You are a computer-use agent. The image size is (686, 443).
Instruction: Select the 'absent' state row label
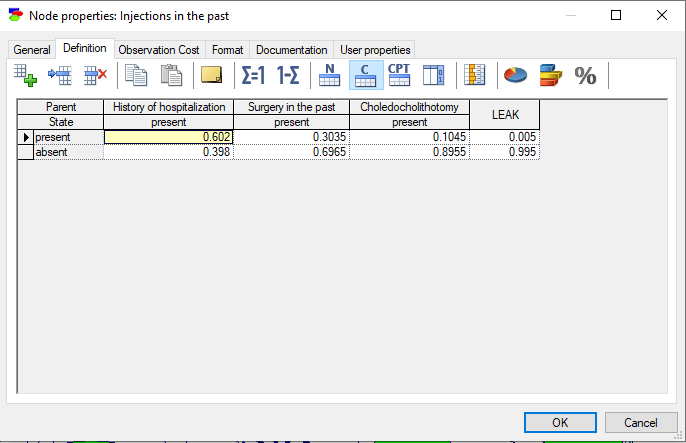[x=69, y=152]
